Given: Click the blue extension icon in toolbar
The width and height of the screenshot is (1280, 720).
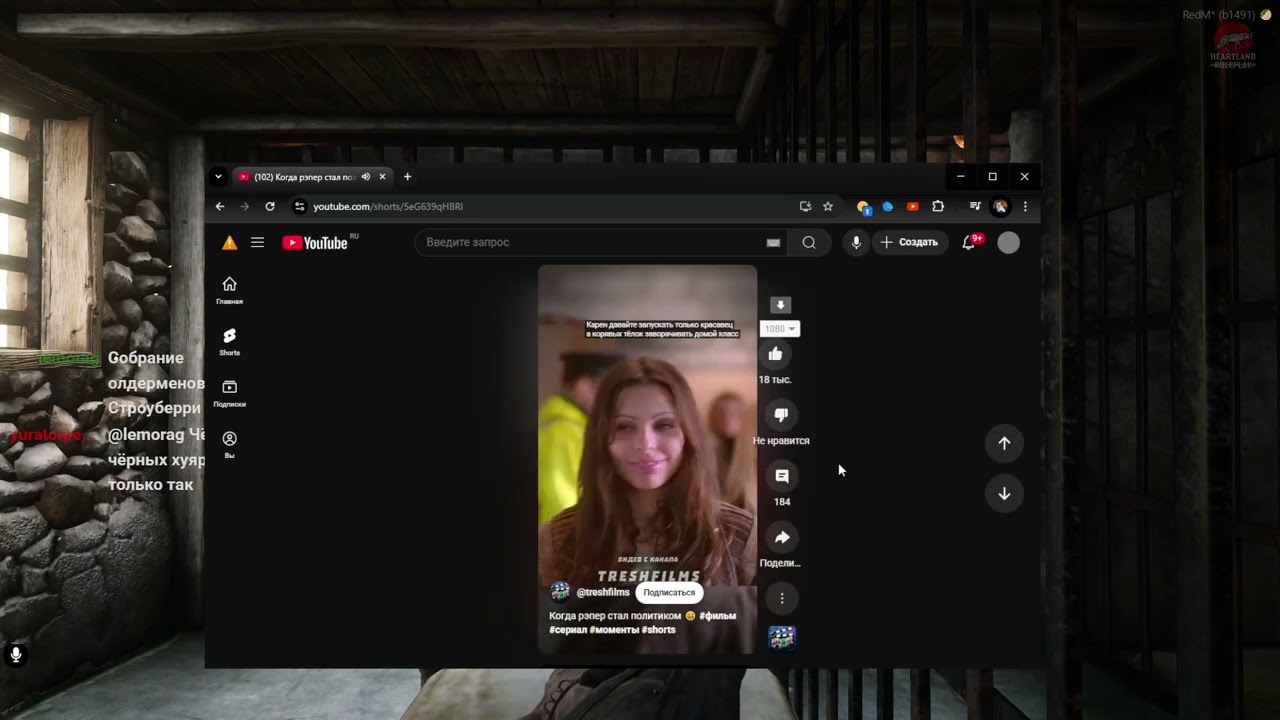Looking at the screenshot, I should pyautogui.click(x=887, y=206).
